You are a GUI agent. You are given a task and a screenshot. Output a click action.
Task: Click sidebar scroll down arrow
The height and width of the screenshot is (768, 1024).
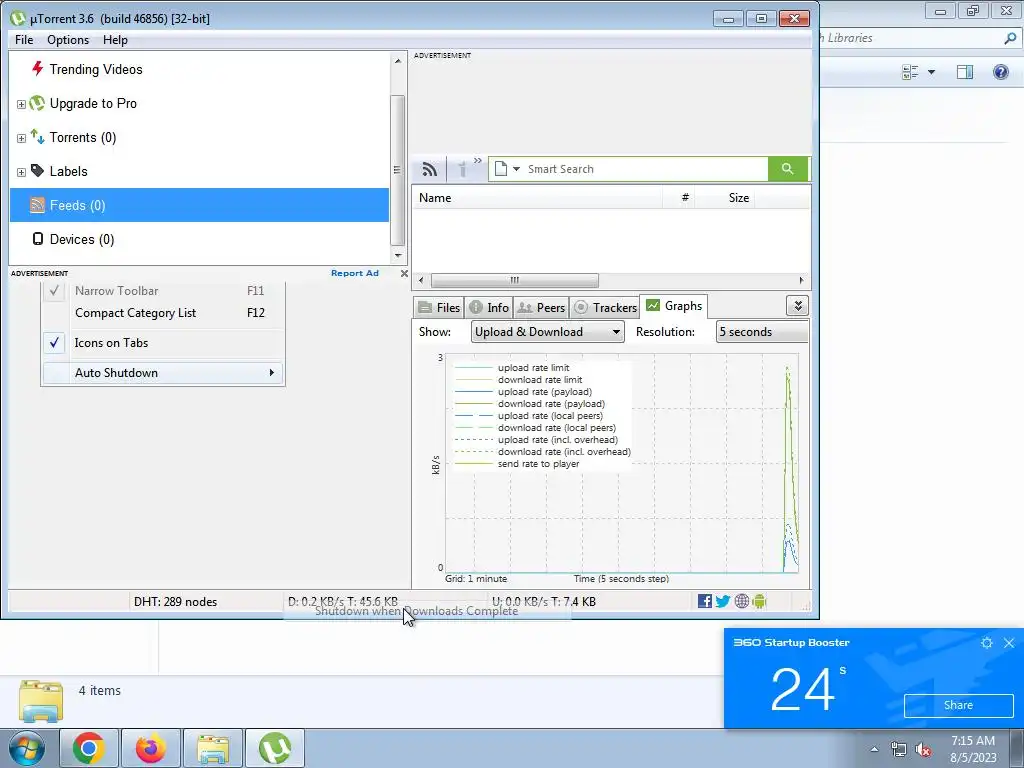pyautogui.click(x=398, y=255)
